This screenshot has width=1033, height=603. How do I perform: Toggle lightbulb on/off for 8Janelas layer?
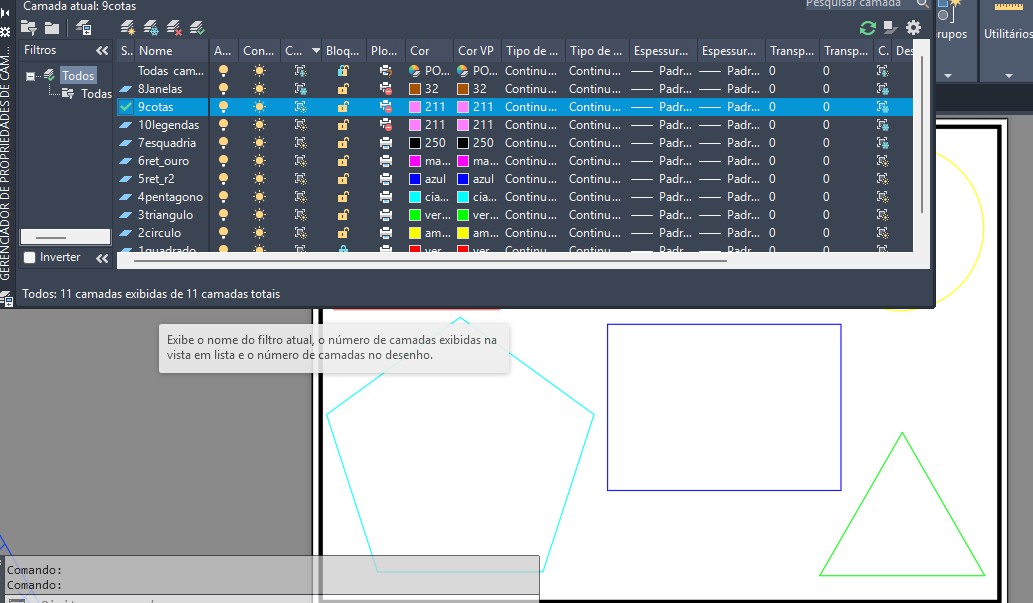(x=223, y=89)
